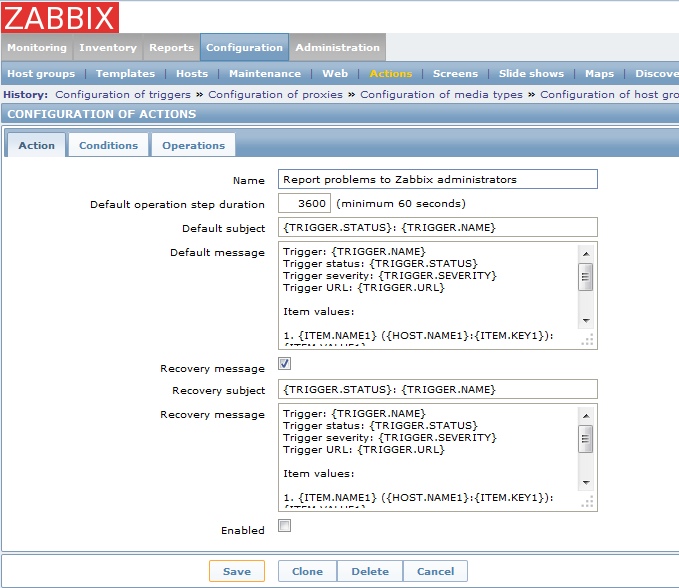This screenshot has height=588, width=679.
Task: Save the action configuration
Action: 237,571
